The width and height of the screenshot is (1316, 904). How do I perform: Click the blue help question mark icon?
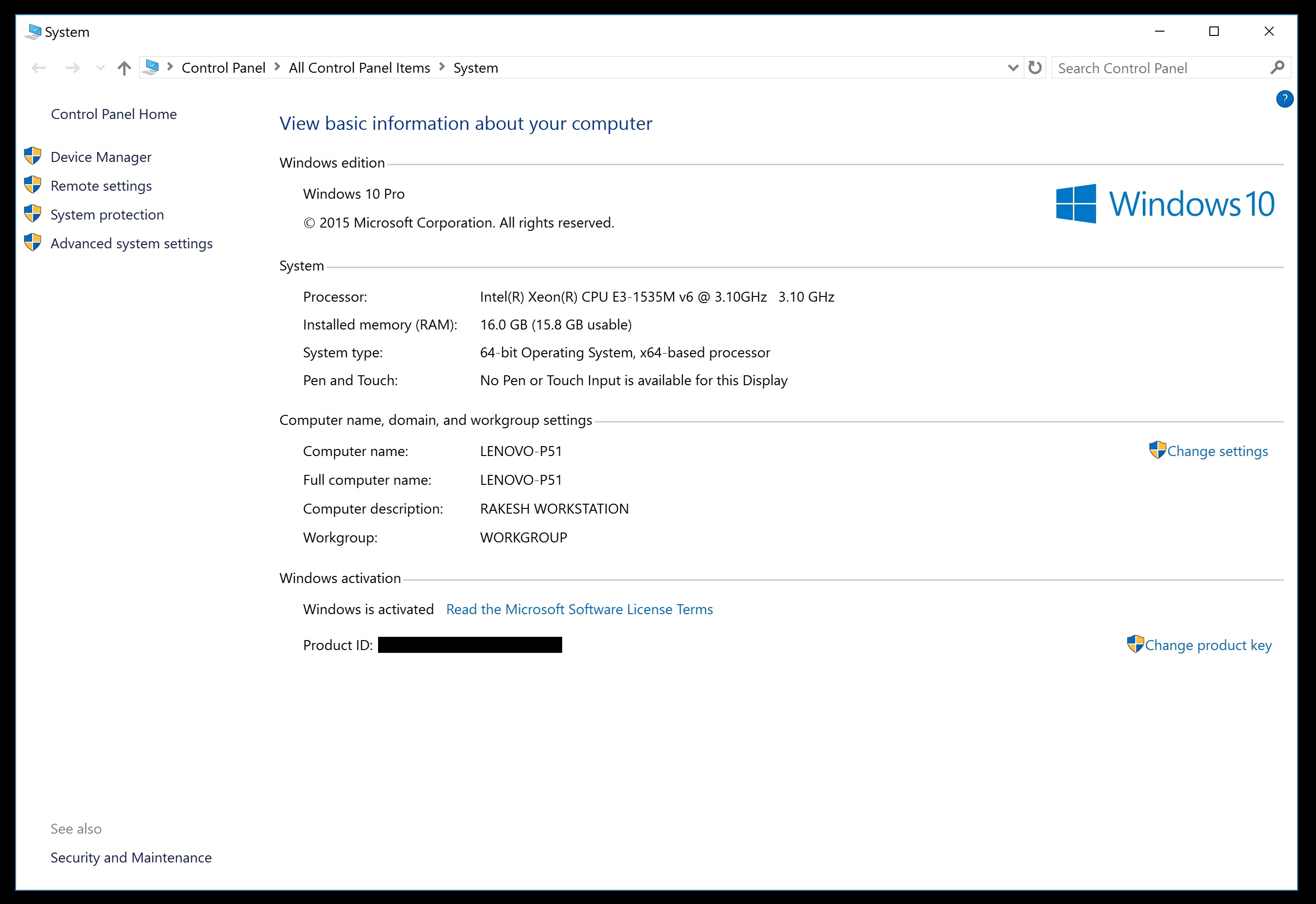coord(1284,99)
